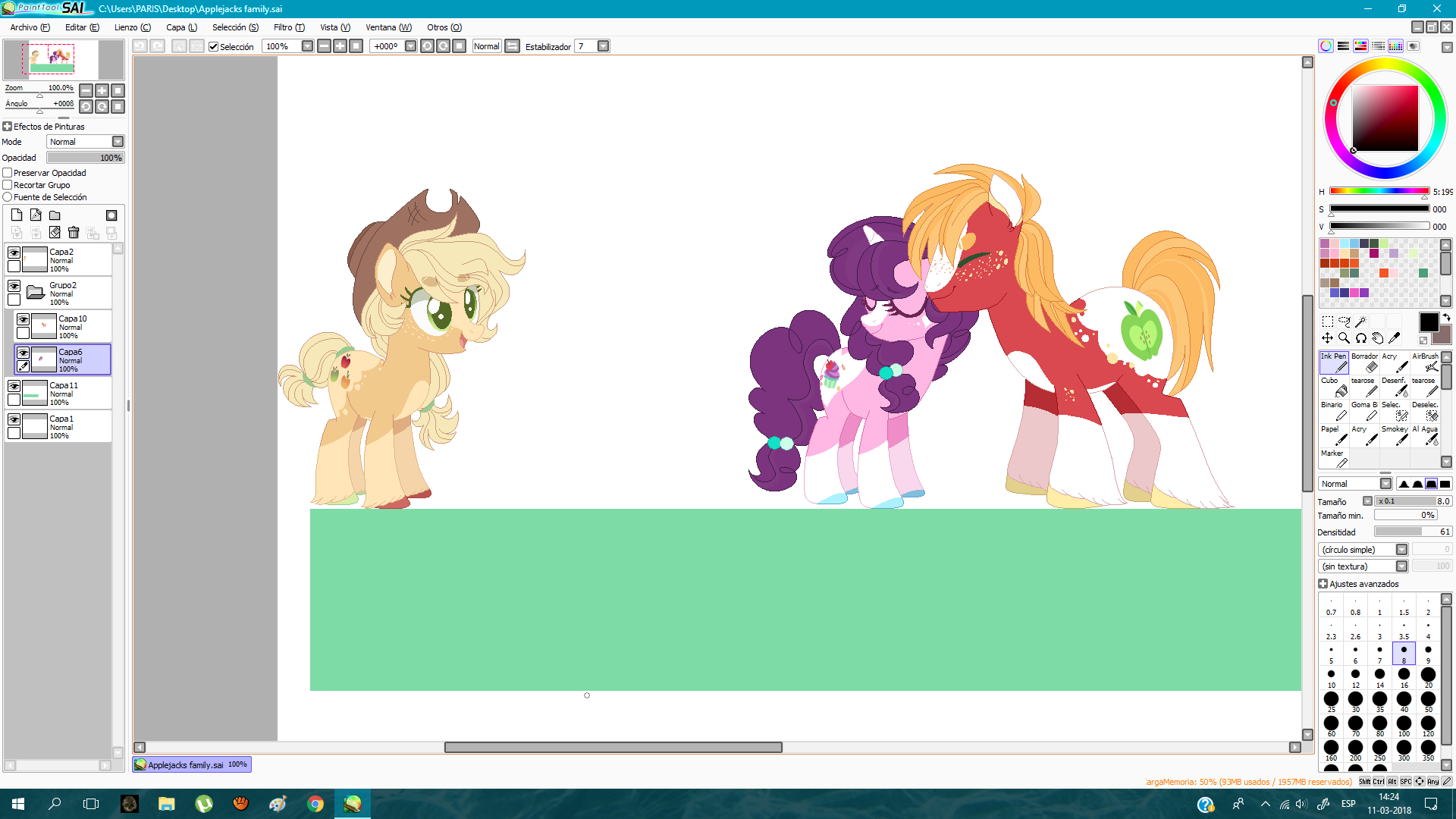Open the Lienzo menu
Viewport: 1456px width, 819px height.
[133, 27]
